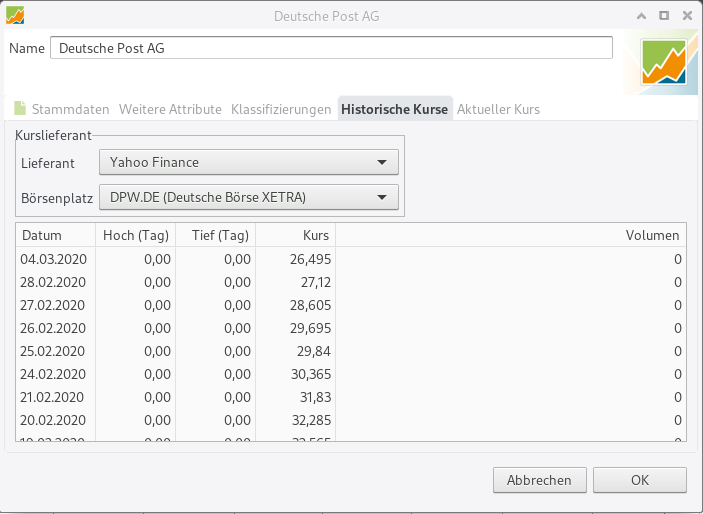Select the row dated 21.02.2020
Image resolution: width=703 pixels, height=514 pixels.
(351, 397)
